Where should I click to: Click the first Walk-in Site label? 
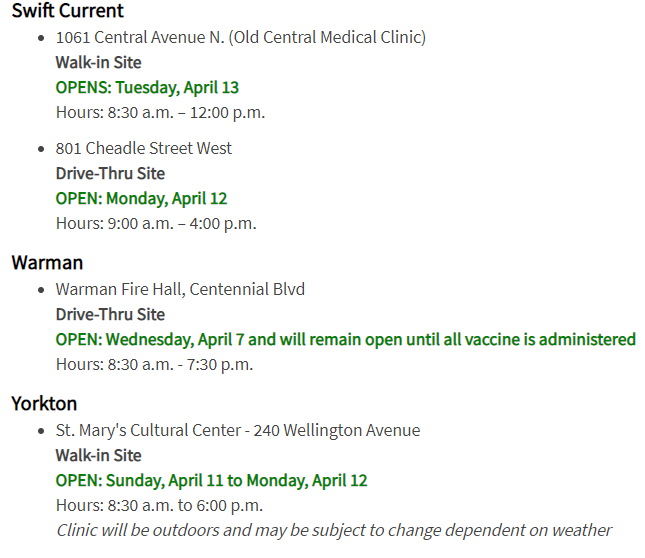coord(98,63)
